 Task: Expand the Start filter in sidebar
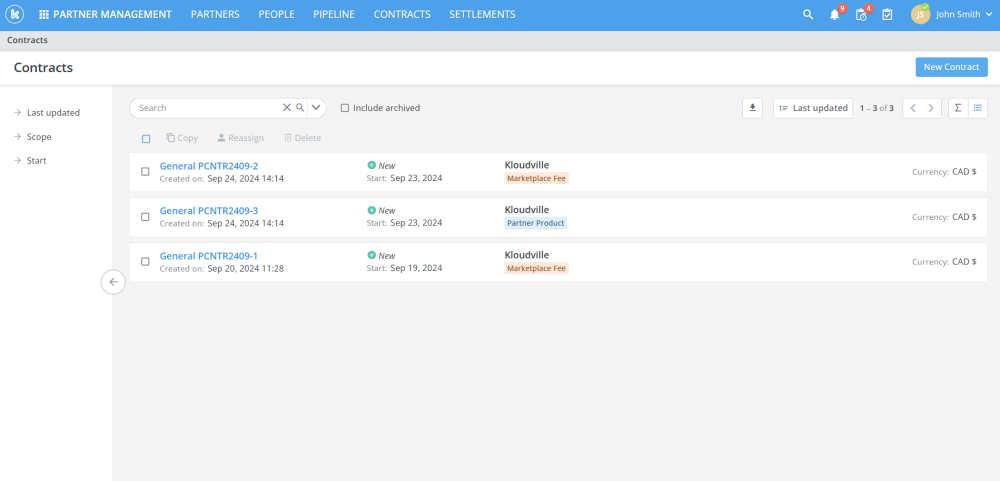(x=30, y=161)
